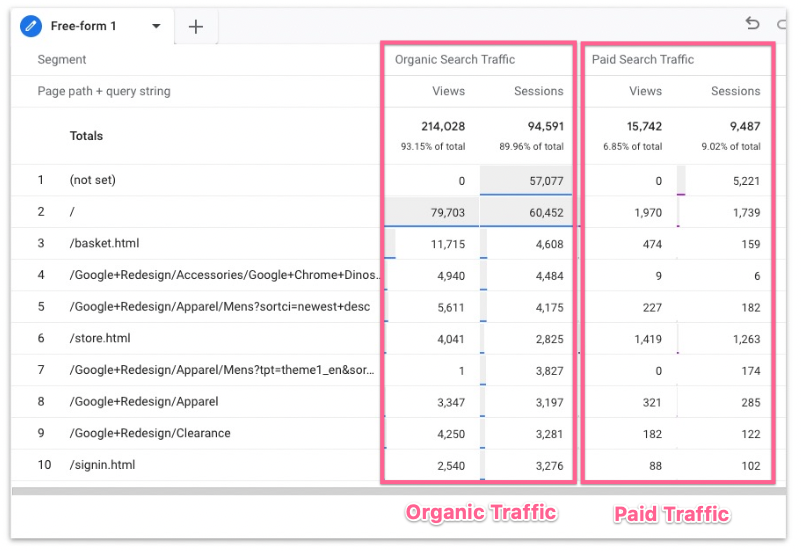Click the Organic Search Traffic segment header
801x551 pixels.
point(455,60)
